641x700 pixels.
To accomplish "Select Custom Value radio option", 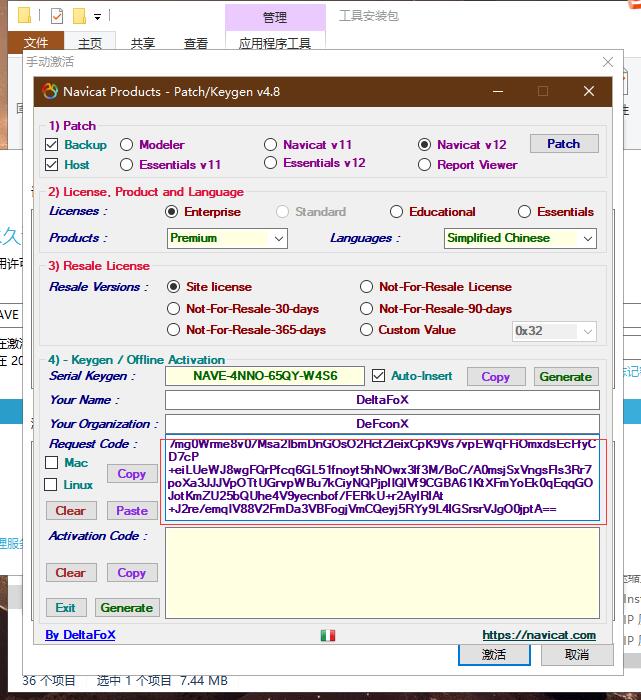I will pyautogui.click(x=366, y=330).
